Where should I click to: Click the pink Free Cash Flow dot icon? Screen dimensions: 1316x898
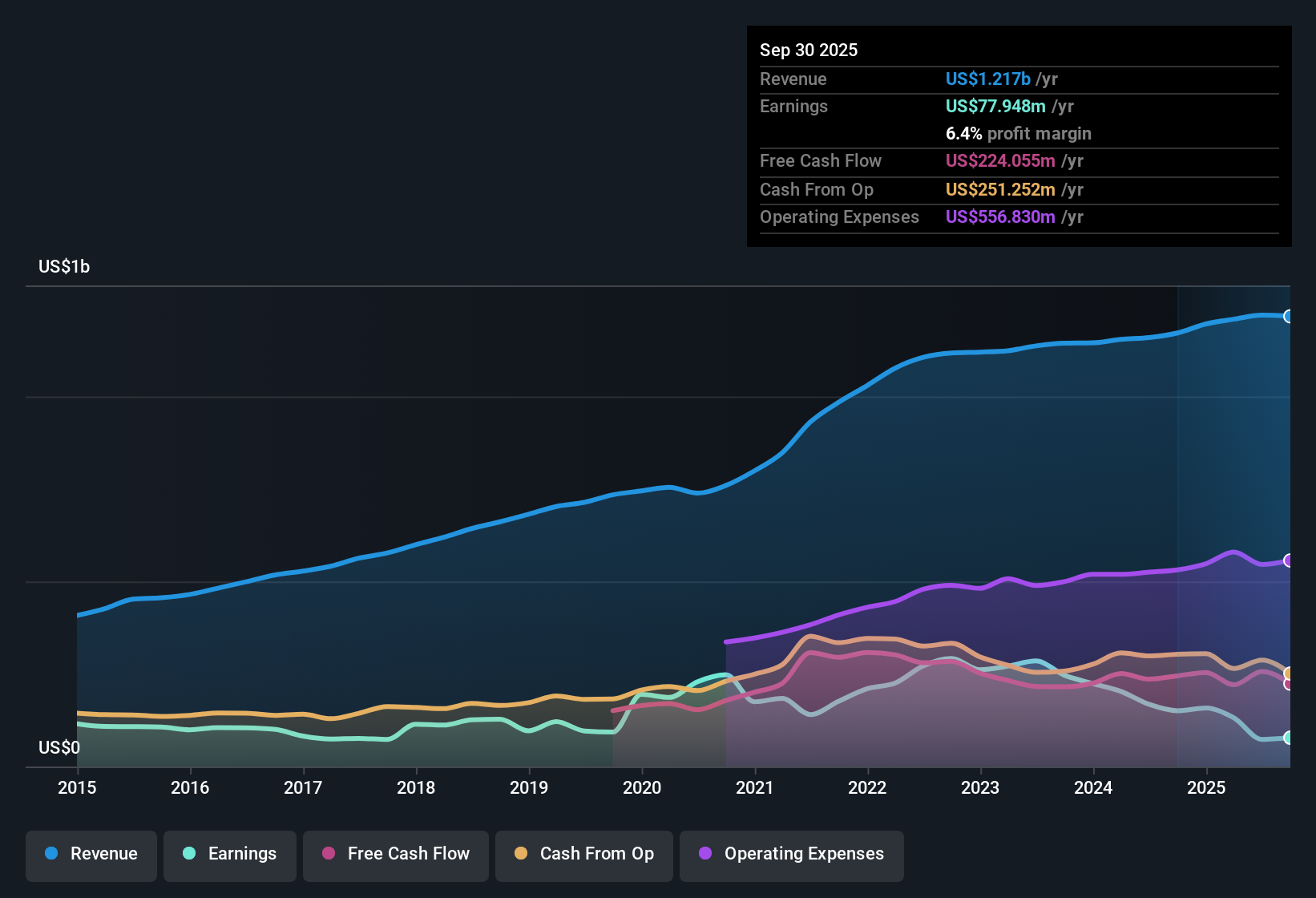point(327,854)
